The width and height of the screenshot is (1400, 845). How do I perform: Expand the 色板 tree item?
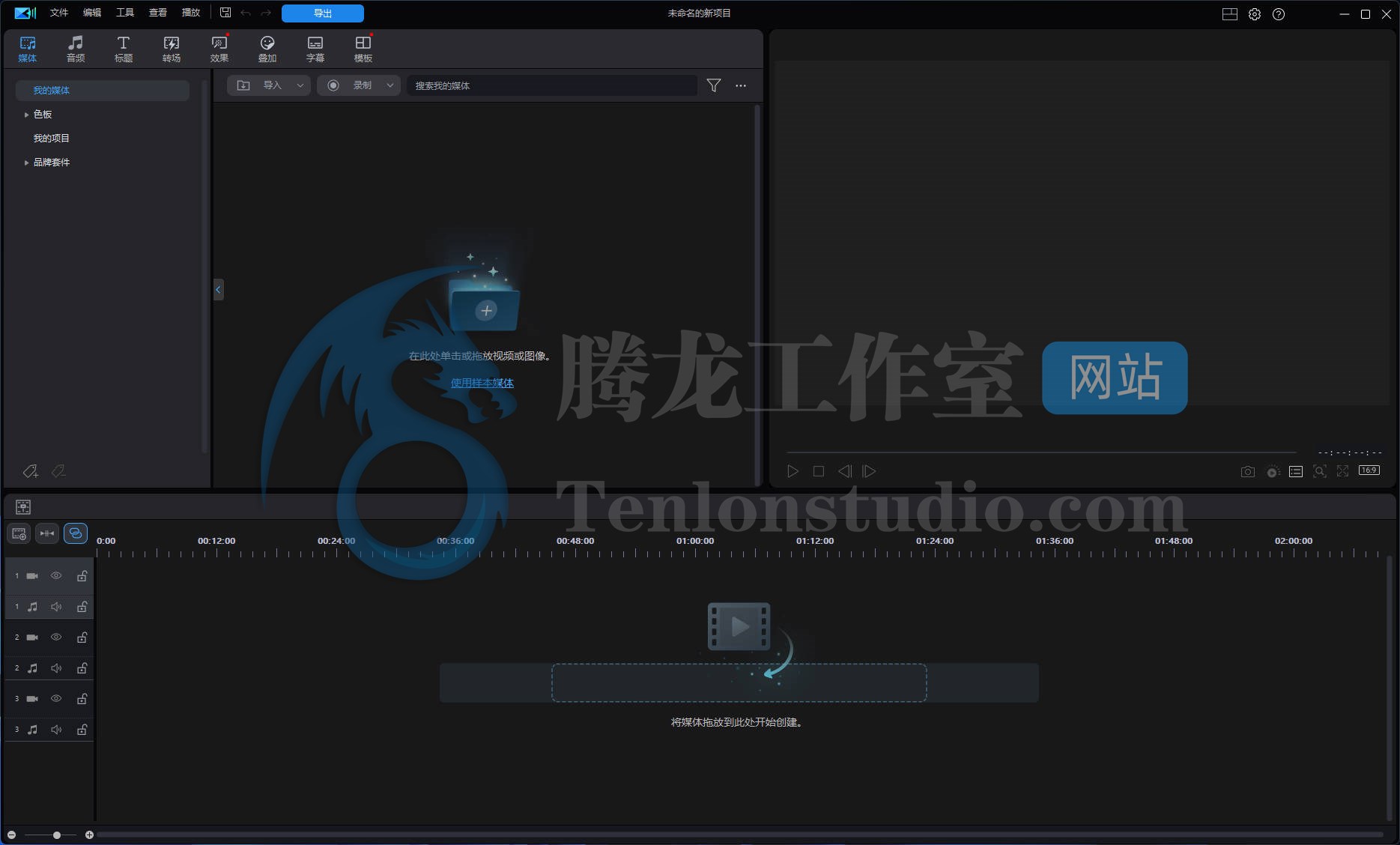(27, 114)
